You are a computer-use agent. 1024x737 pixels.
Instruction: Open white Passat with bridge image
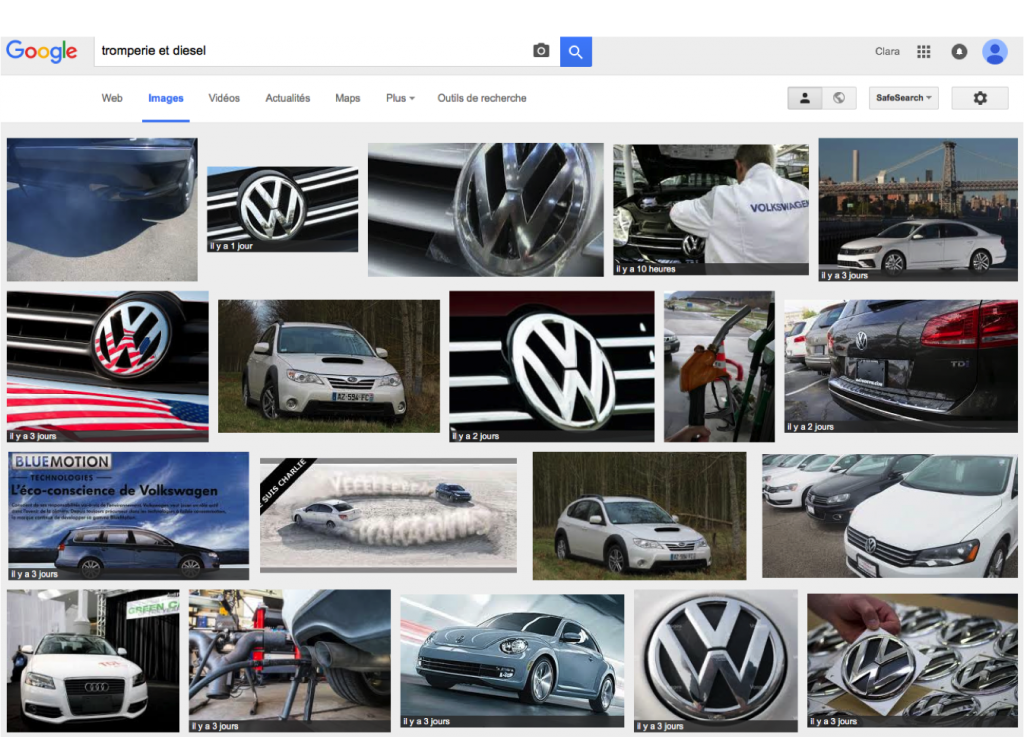(918, 209)
